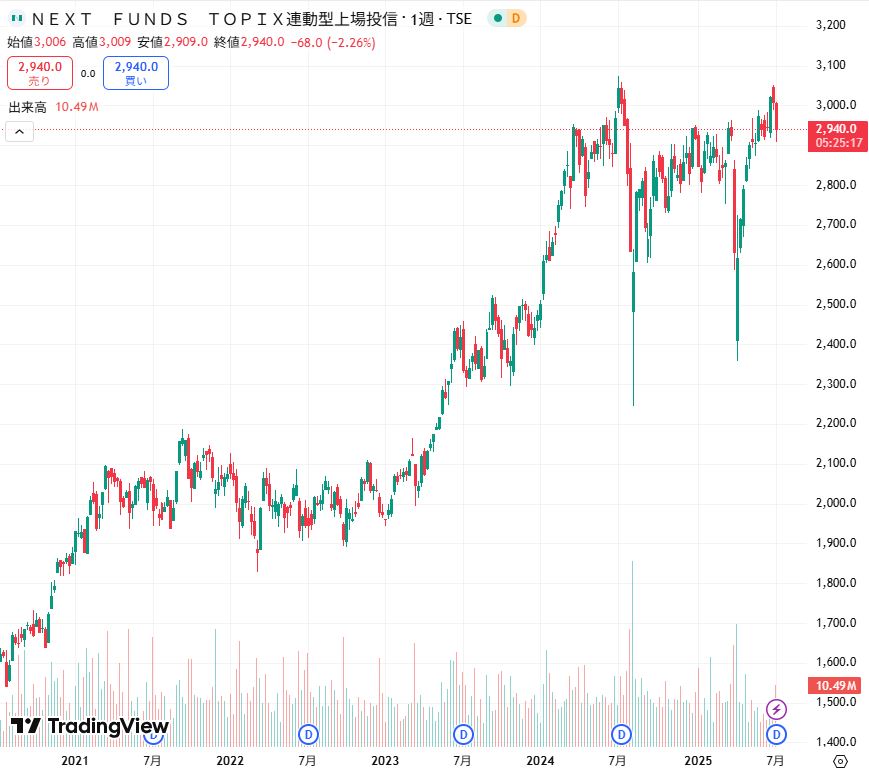Click the D dividend marker at July 2025
Screen dimensions: 869x773
click(776, 735)
